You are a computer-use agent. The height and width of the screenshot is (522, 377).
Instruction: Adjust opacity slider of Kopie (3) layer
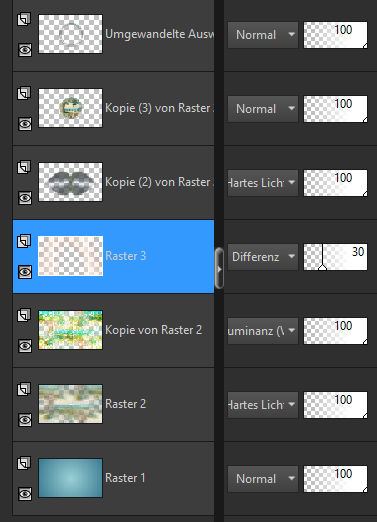335,109
